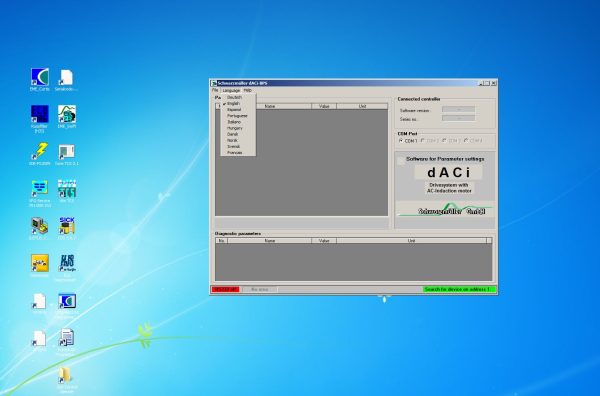Image resolution: width=600 pixels, height=396 pixels.
Task: Select the COM 3 port radio button
Action: (444, 140)
